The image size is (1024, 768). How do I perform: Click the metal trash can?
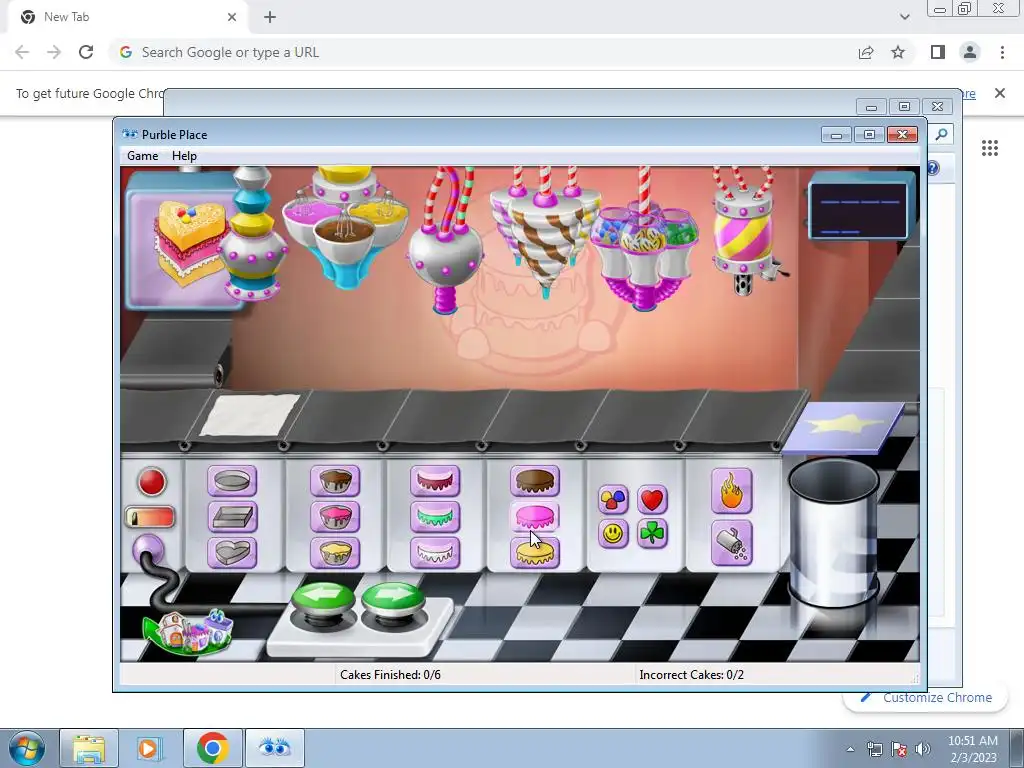coord(833,532)
